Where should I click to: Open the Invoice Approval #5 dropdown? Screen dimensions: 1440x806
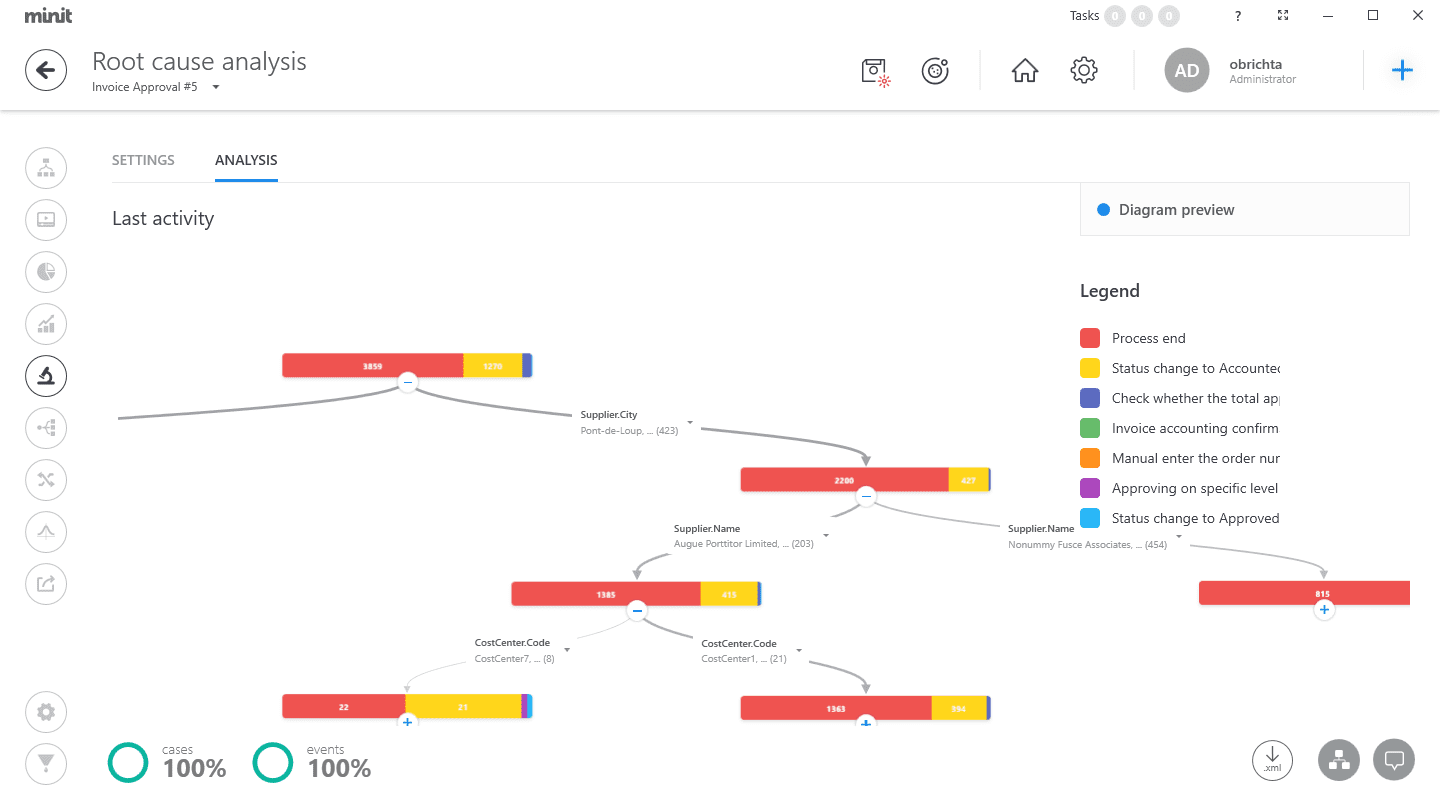click(x=214, y=87)
